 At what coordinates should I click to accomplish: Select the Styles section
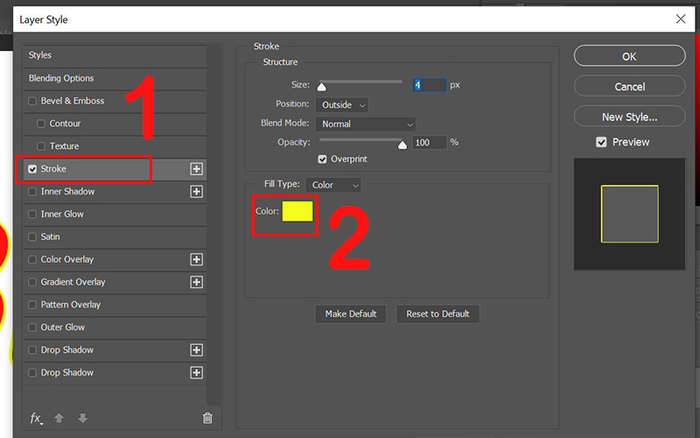point(115,55)
